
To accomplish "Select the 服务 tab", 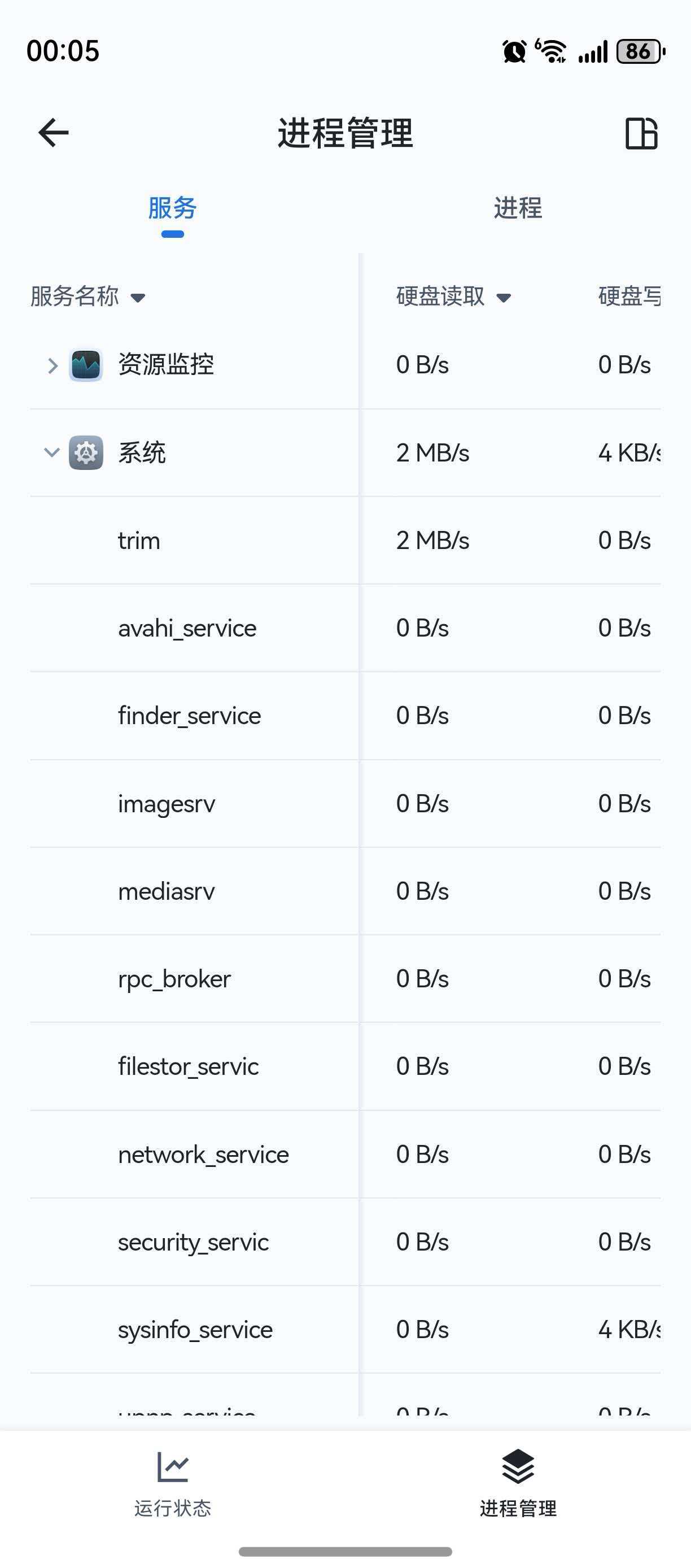I will [172, 208].
